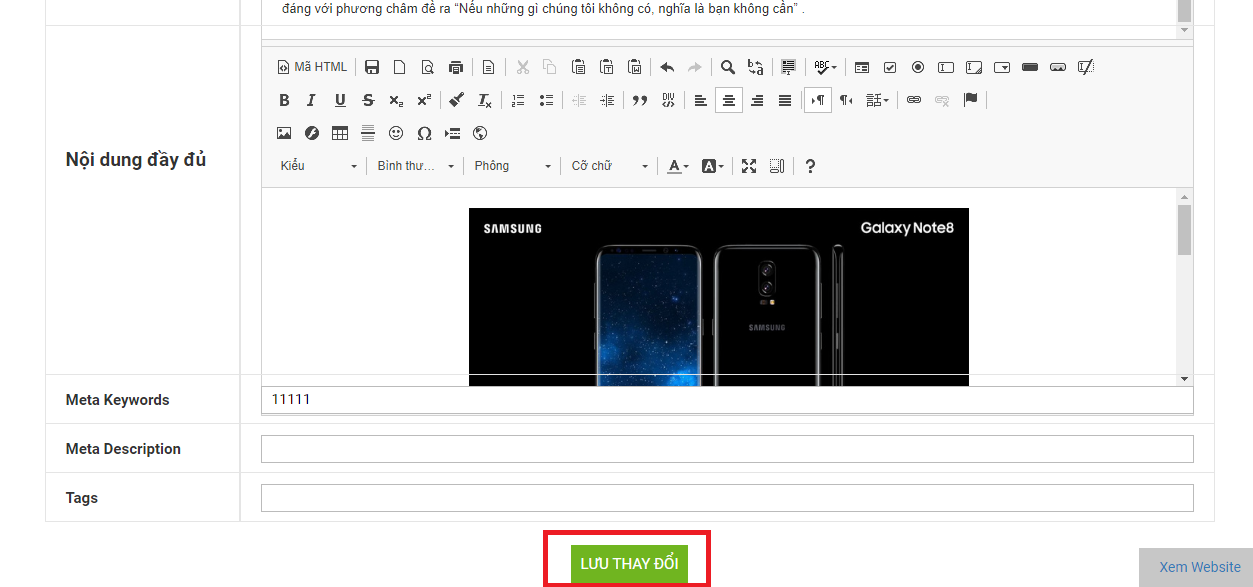This screenshot has width=1253, height=587.
Task: Insert an anchor with the flag icon
Action: 970,100
